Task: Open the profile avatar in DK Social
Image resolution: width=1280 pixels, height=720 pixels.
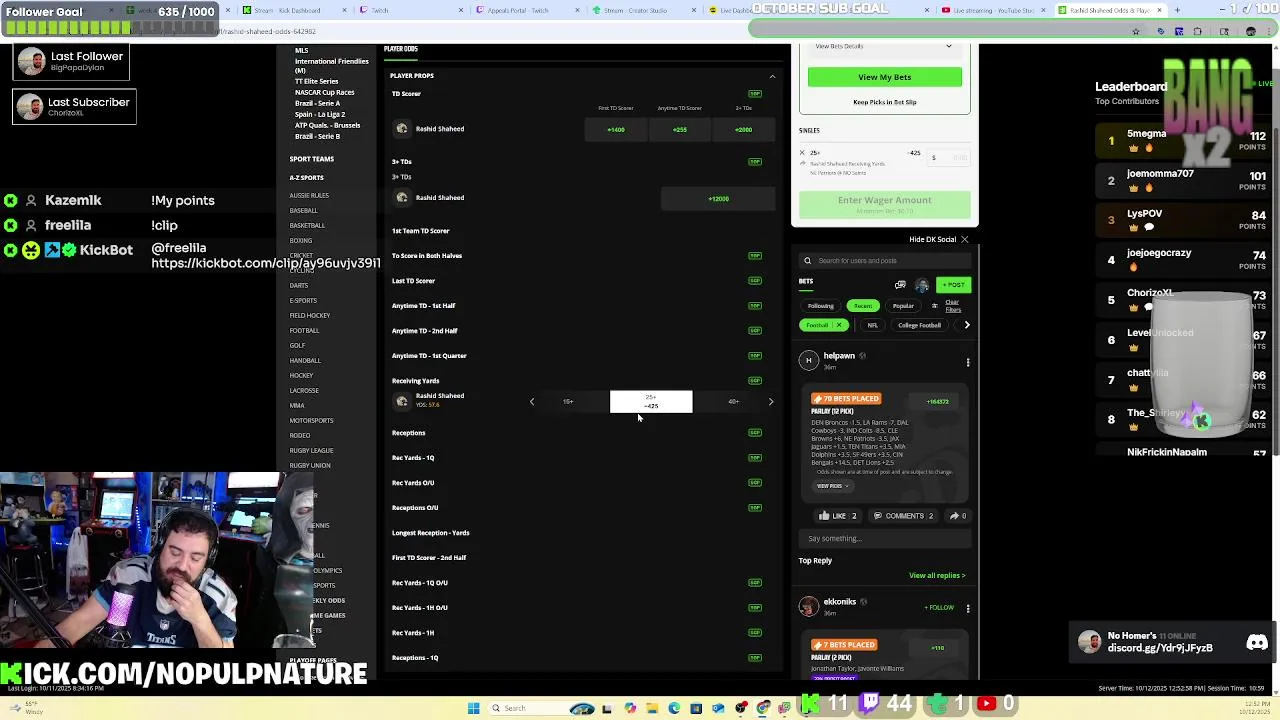Action: click(x=922, y=285)
